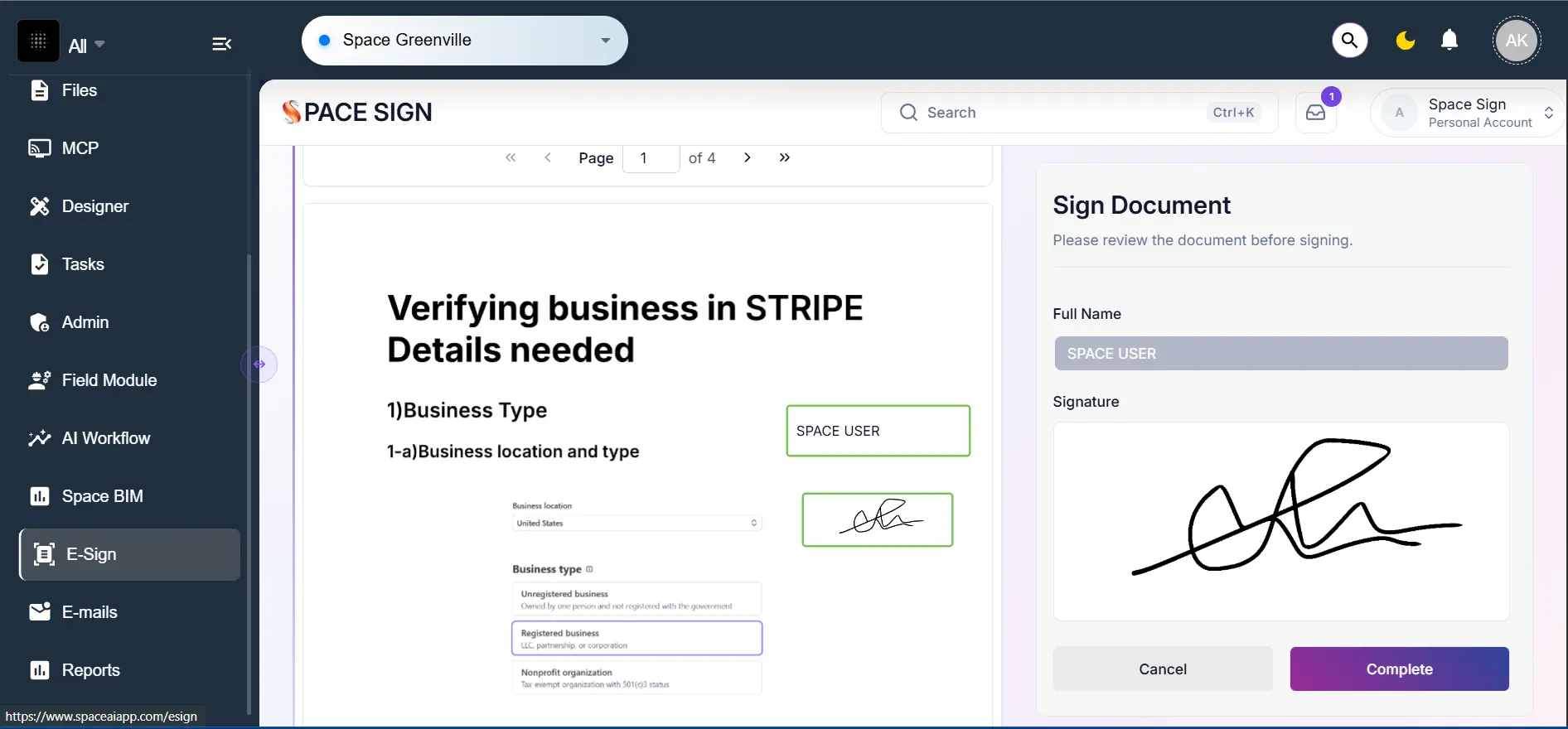
Task: Click the MCP screen icon
Action: 39,148
